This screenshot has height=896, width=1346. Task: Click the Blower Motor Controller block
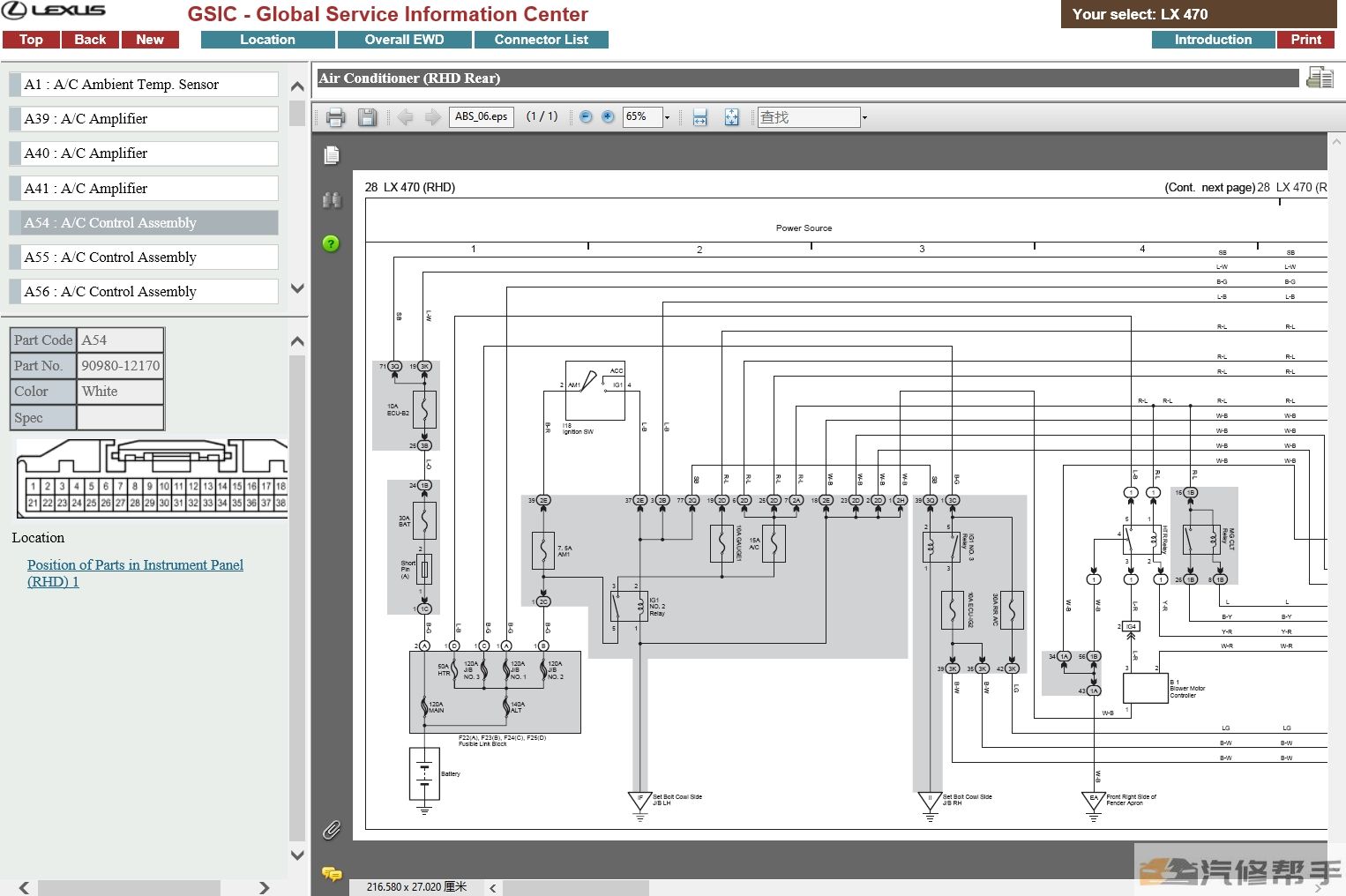(1145, 689)
